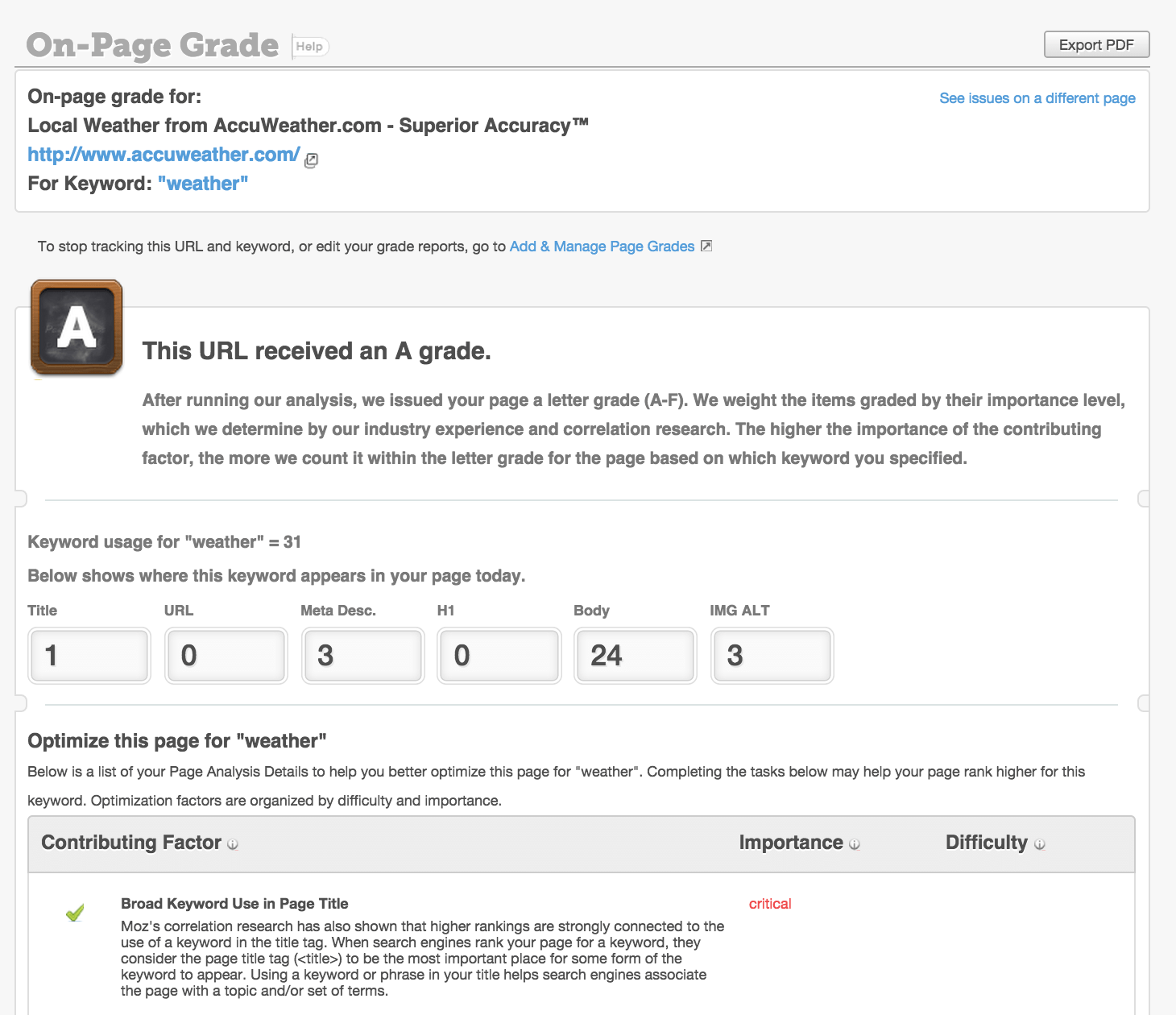Screen dimensions: 1176x1015
Task: Click green checkmark for Broad Keyword Use
Action: (x=75, y=912)
